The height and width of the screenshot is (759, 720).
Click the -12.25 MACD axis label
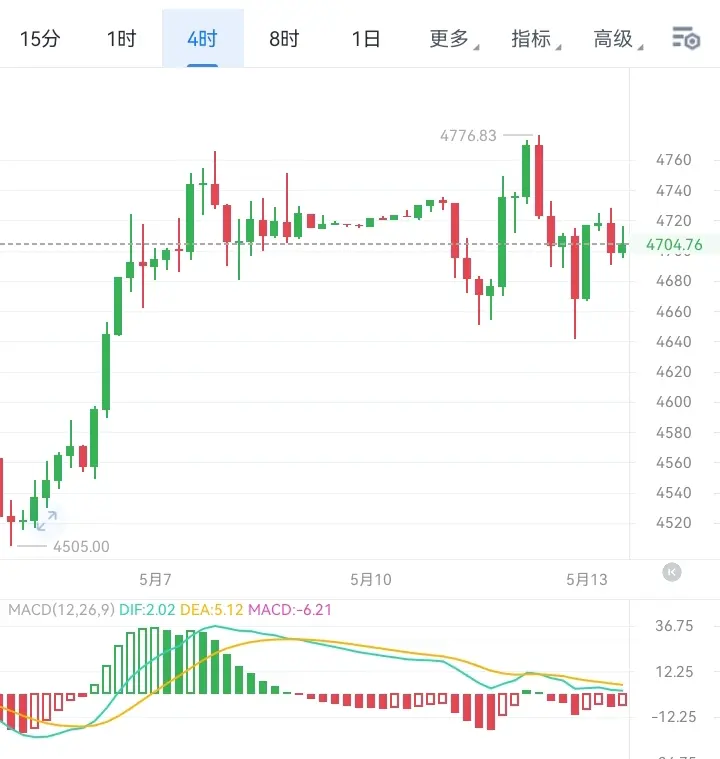674,716
